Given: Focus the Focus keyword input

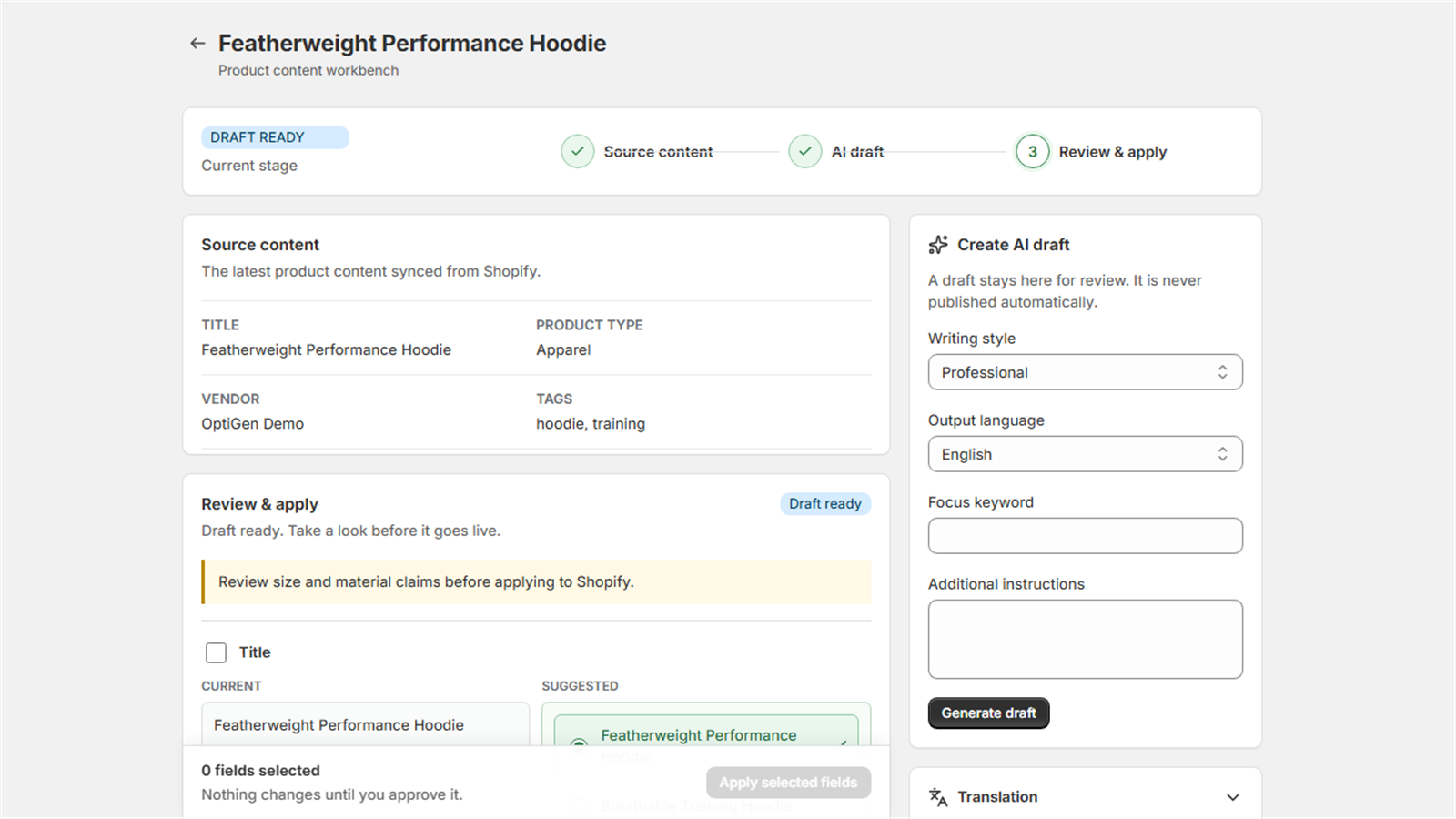Looking at the screenshot, I should tap(1086, 536).
